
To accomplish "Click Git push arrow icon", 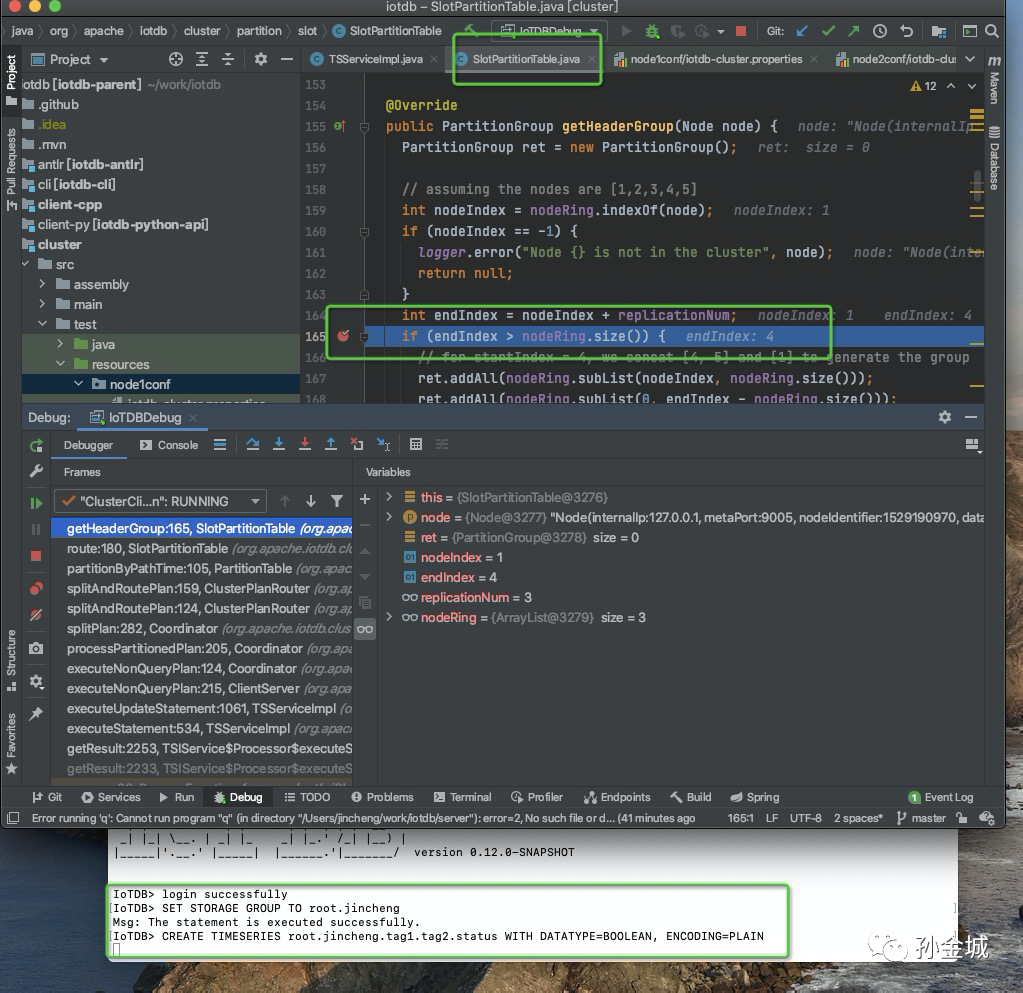I will pos(853,31).
